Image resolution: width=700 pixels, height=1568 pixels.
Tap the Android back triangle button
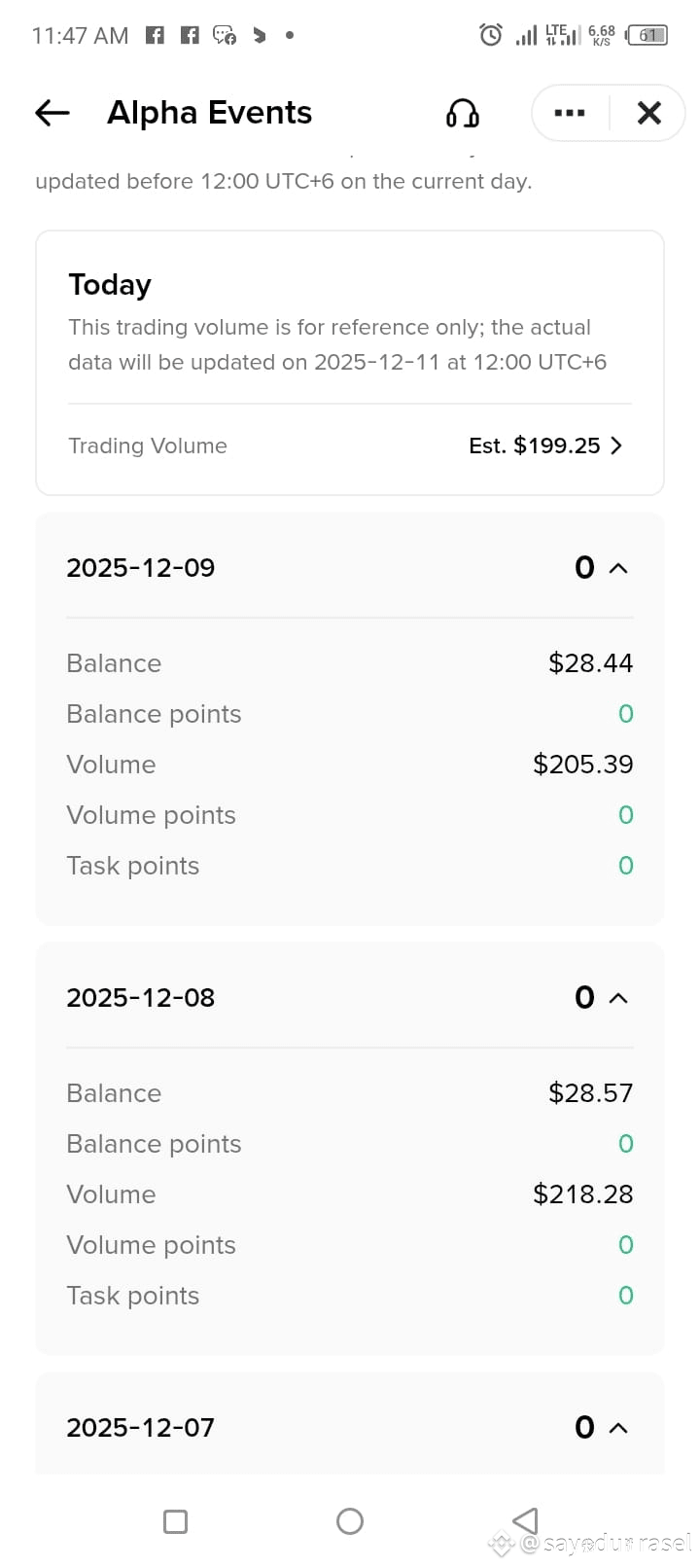point(525,1520)
